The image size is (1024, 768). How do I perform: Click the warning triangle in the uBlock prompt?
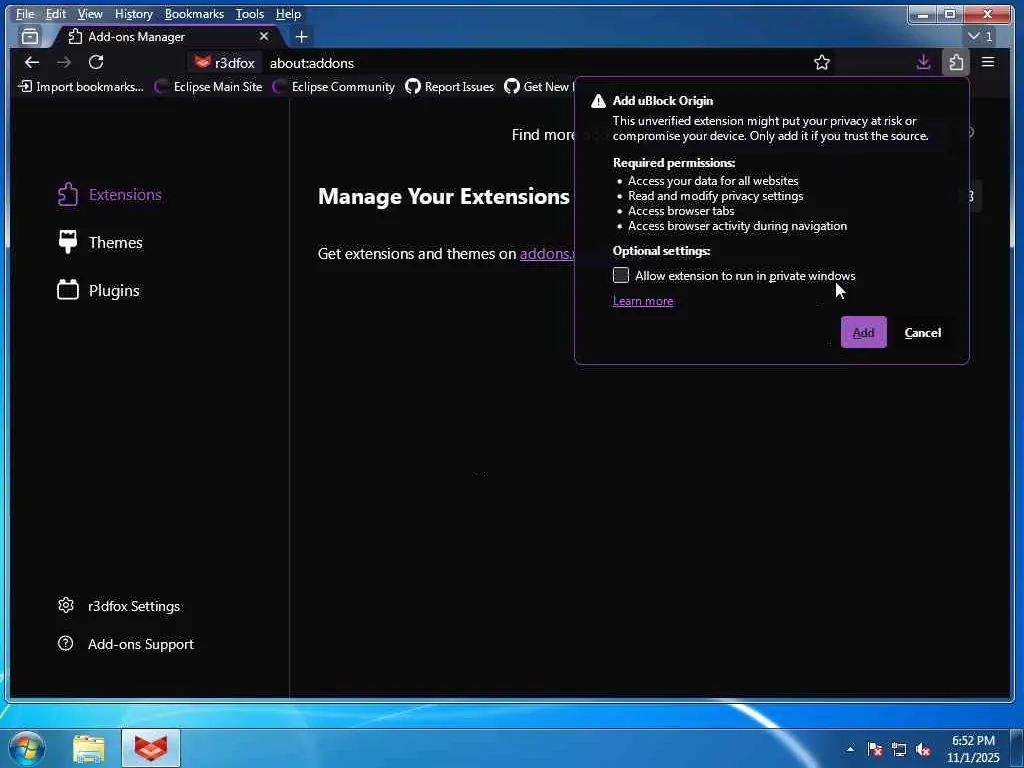(598, 101)
